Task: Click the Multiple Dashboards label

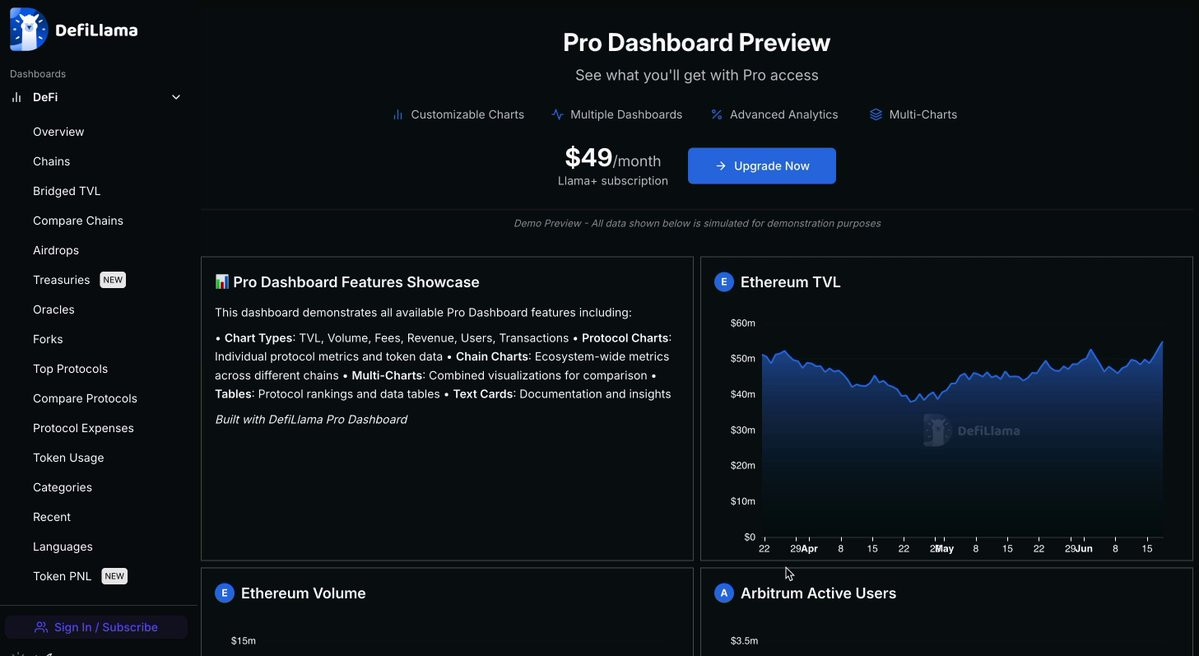Action: (626, 115)
